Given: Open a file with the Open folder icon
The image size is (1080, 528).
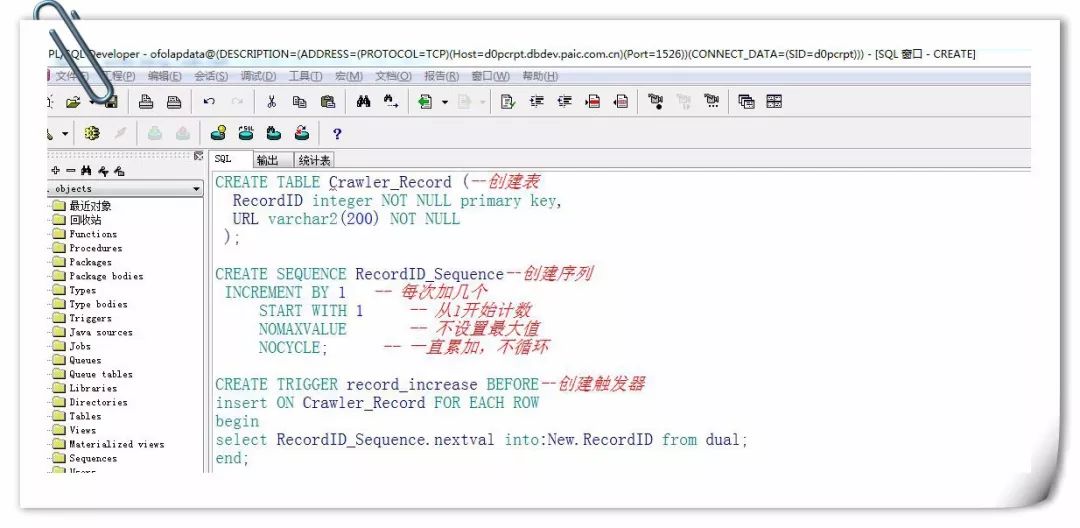Looking at the screenshot, I should tap(73, 103).
